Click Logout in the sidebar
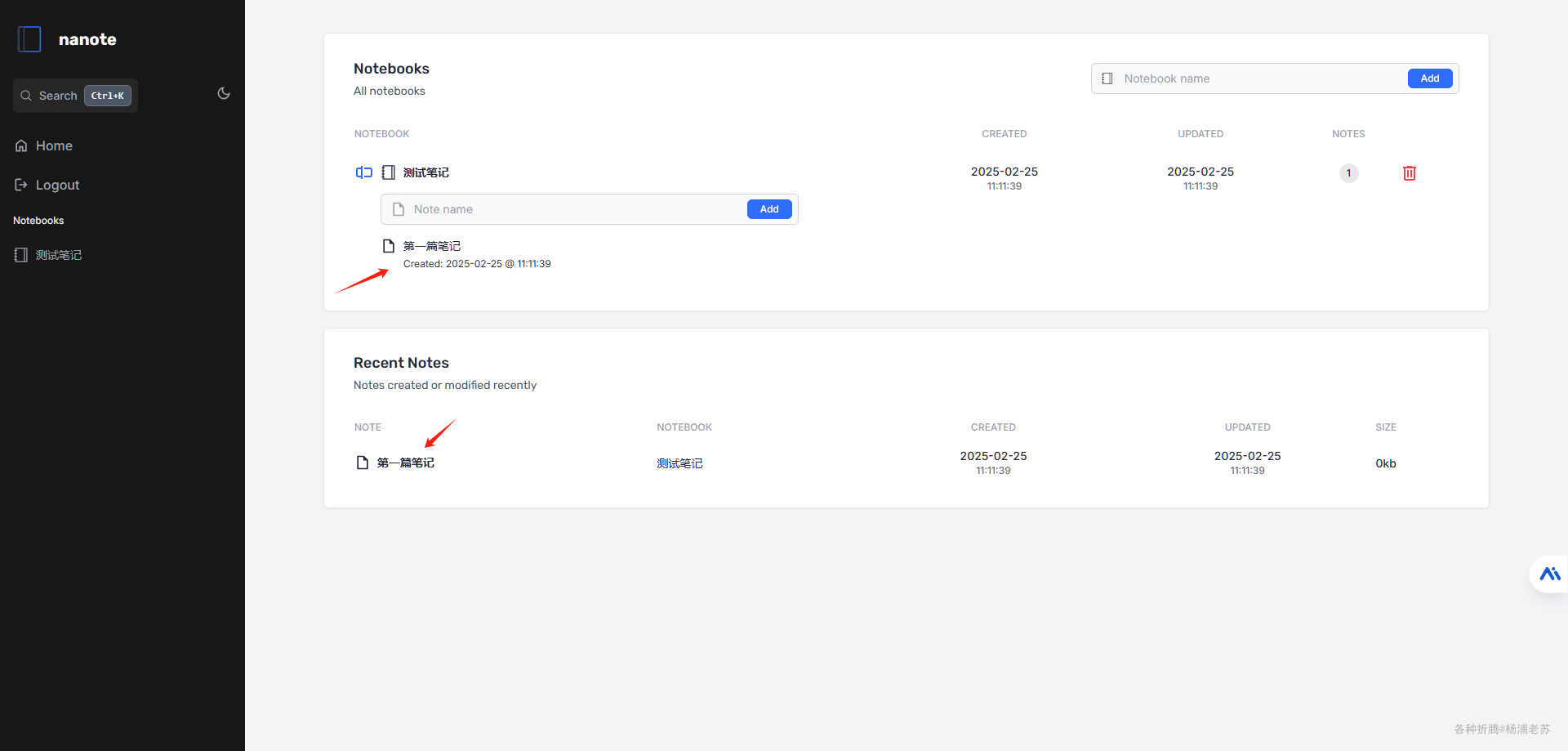Screen dimensions: 1568x751 (57, 185)
